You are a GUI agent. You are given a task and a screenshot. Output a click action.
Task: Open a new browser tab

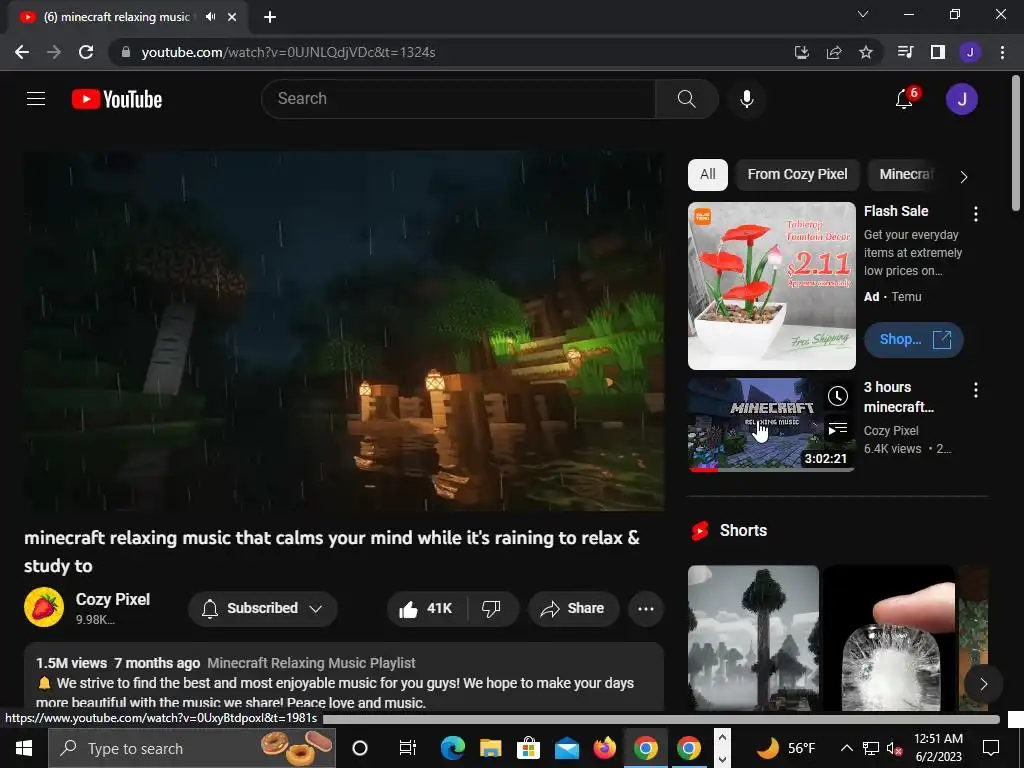pyautogui.click(x=270, y=18)
